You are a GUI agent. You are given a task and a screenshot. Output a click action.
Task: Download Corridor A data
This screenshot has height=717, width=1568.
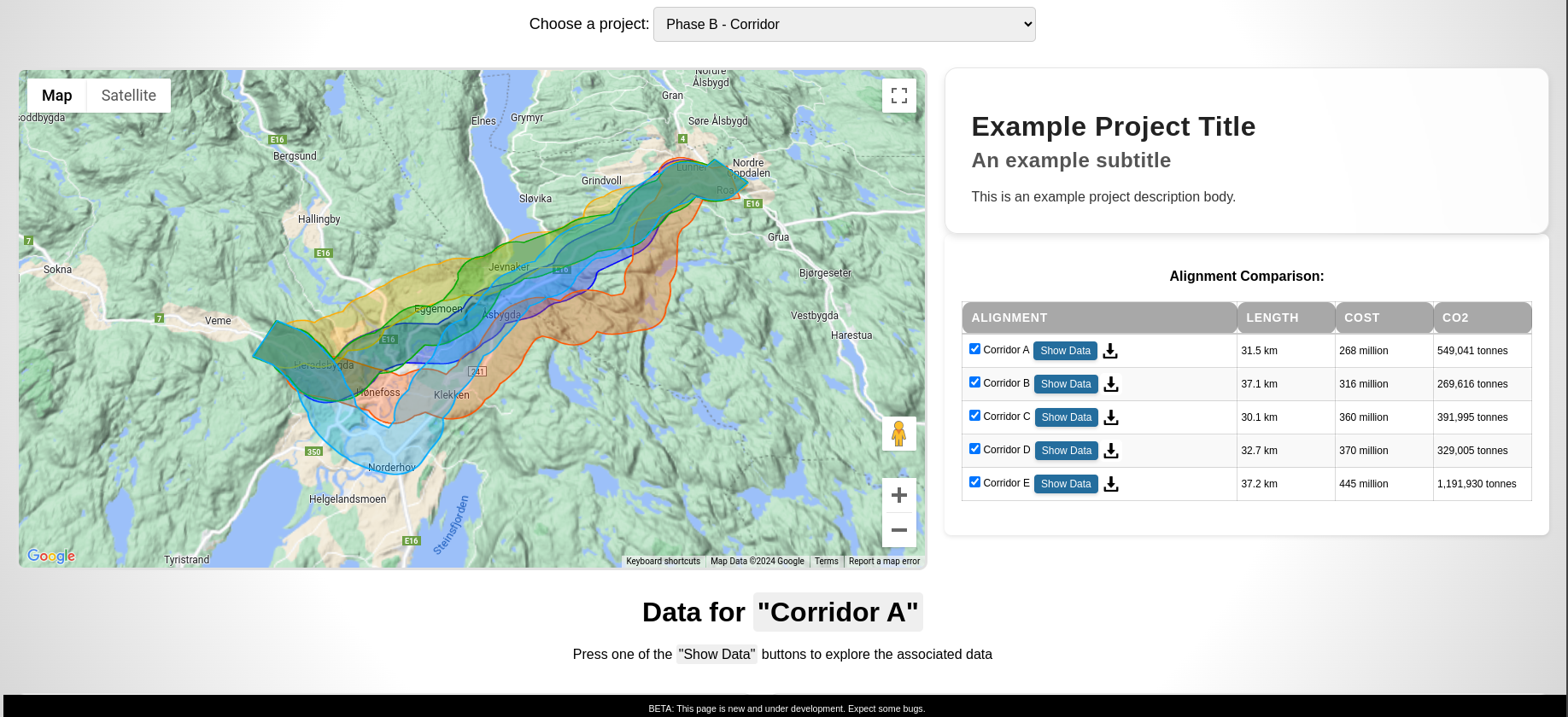coord(1110,351)
